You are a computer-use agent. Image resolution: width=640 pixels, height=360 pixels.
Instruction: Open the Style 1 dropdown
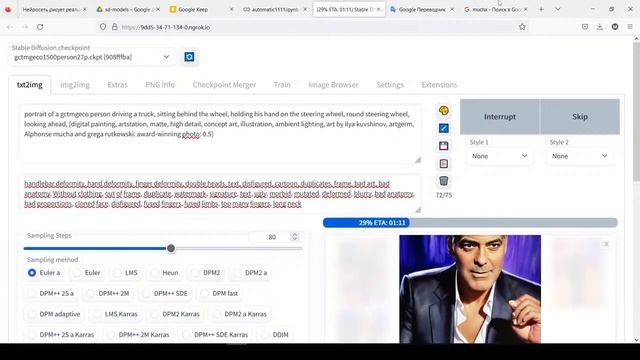(x=500, y=156)
